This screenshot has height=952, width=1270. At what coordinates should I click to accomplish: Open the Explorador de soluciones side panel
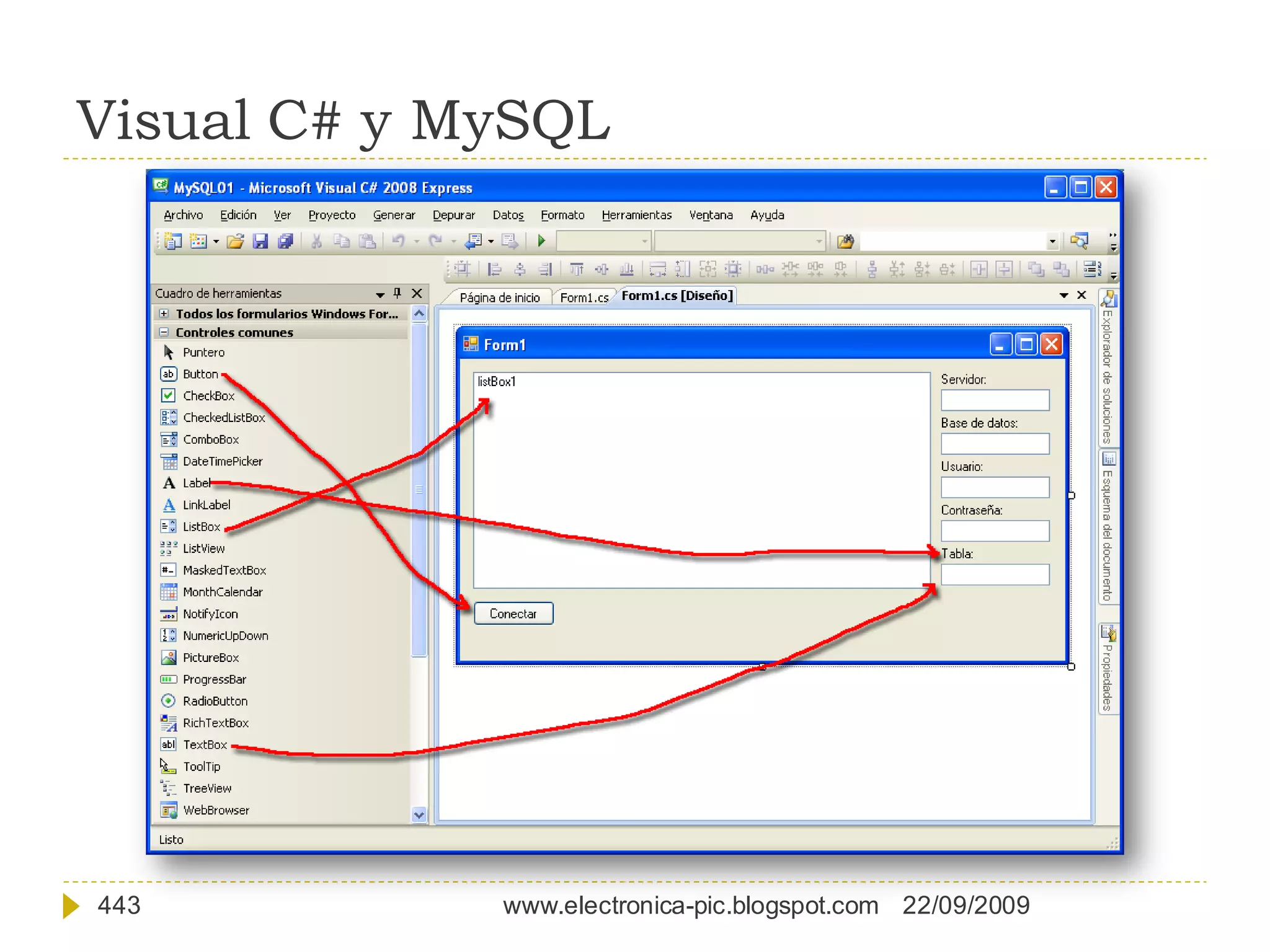pyautogui.click(x=1108, y=367)
